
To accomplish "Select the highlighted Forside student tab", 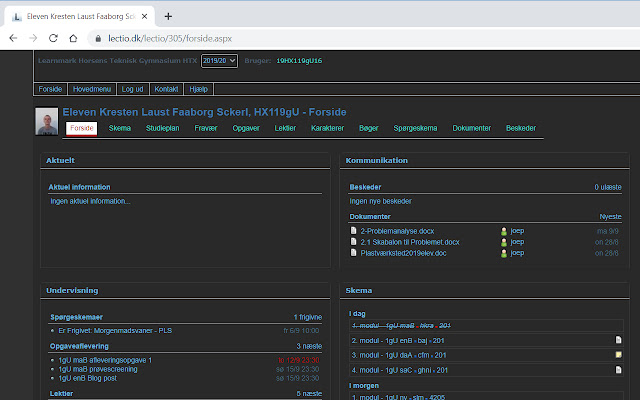I will (x=82, y=128).
